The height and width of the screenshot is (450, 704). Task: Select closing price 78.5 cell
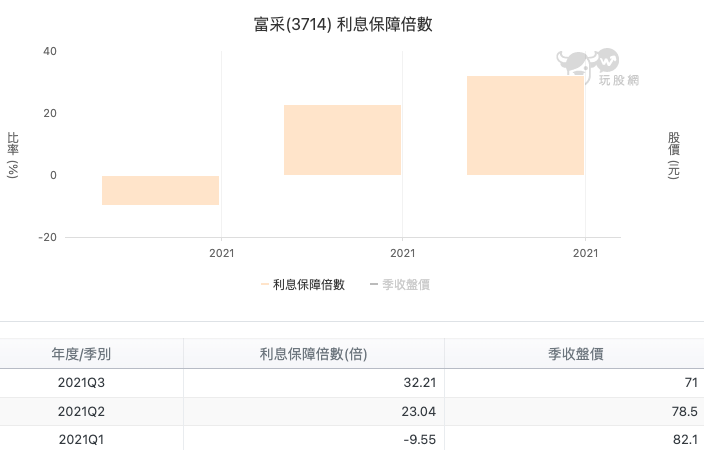[685, 411]
